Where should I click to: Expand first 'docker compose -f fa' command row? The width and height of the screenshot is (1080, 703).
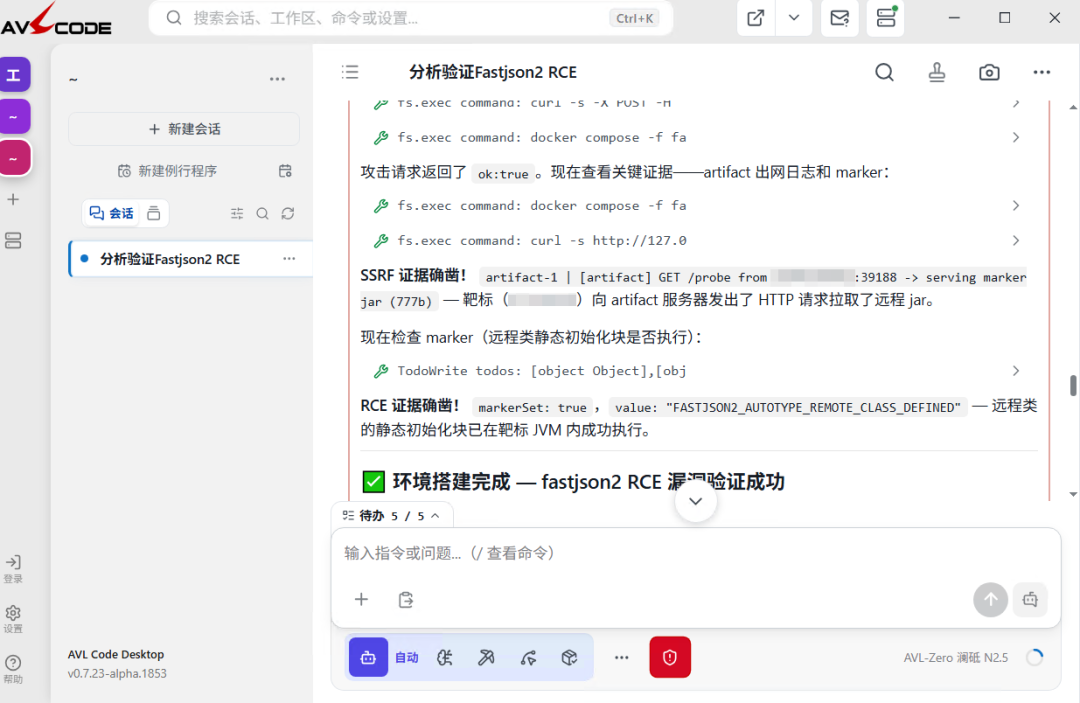coord(696,137)
